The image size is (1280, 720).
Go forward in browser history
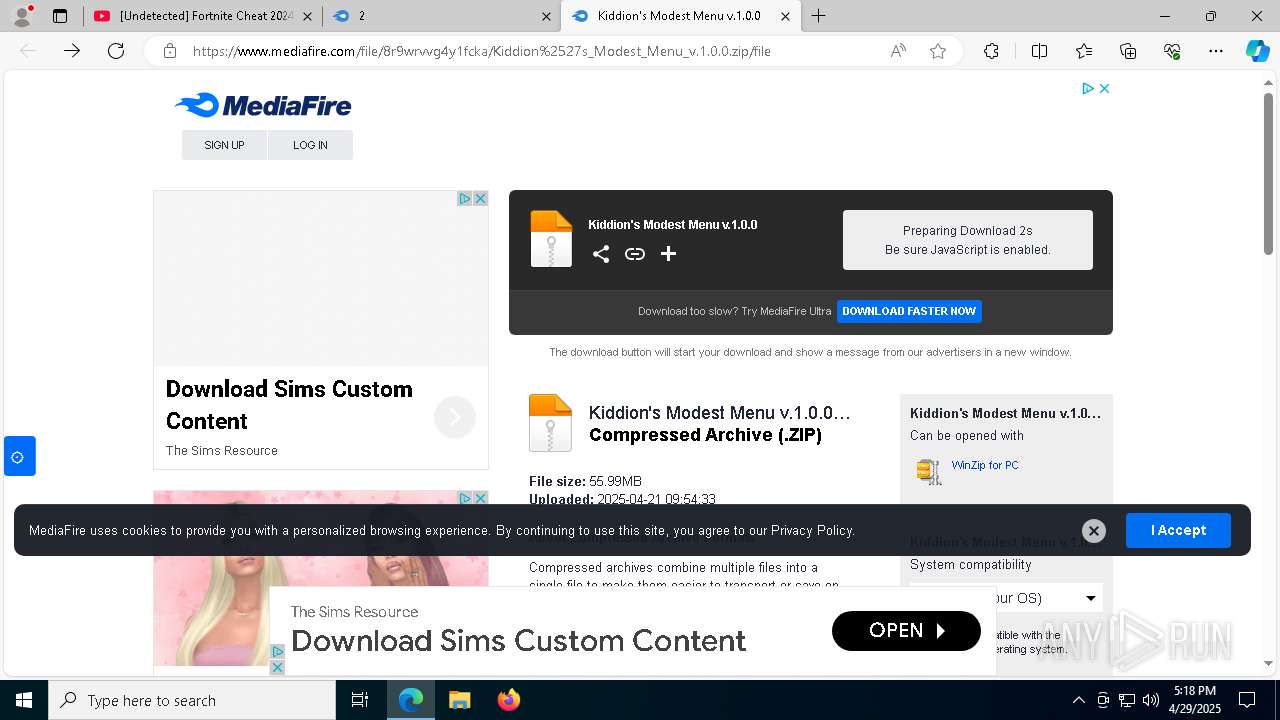(x=72, y=51)
